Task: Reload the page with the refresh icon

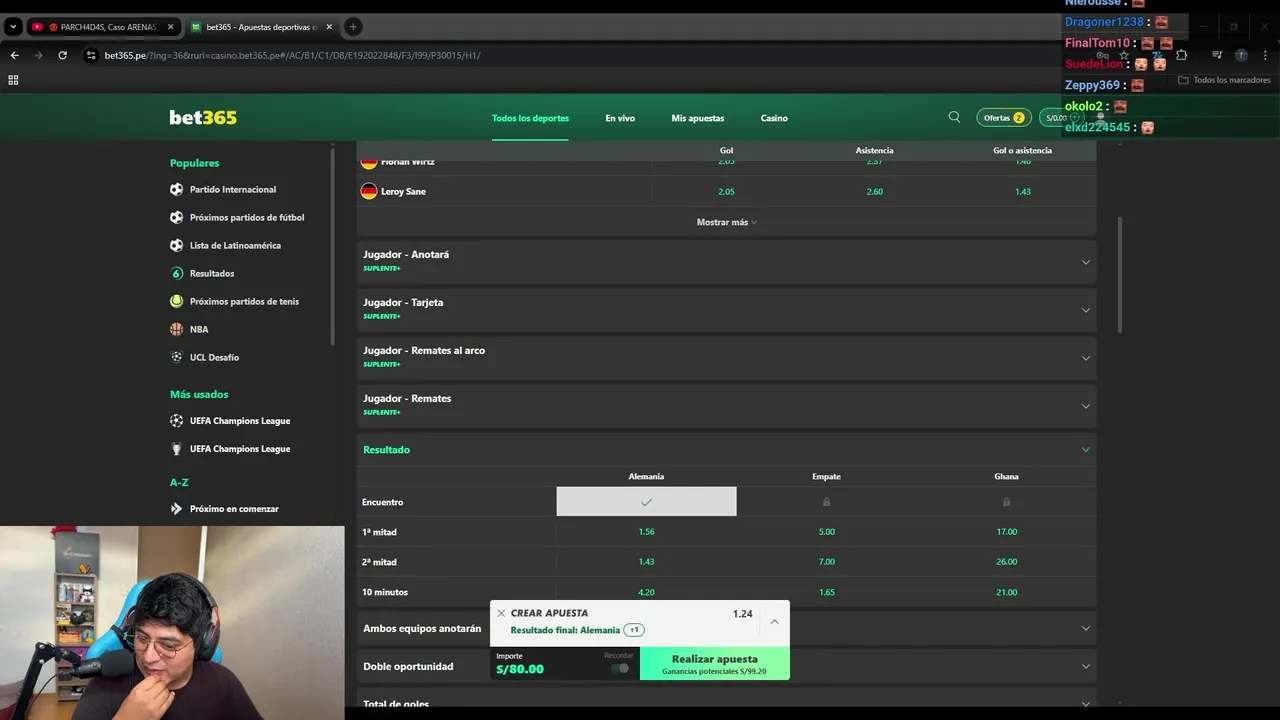Action: click(62, 55)
